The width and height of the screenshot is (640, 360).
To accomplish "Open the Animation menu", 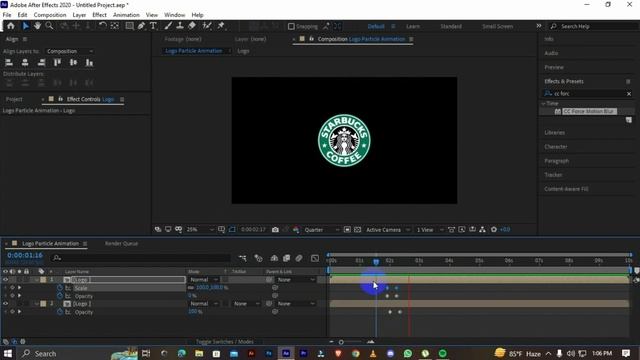I will point(126,15).
